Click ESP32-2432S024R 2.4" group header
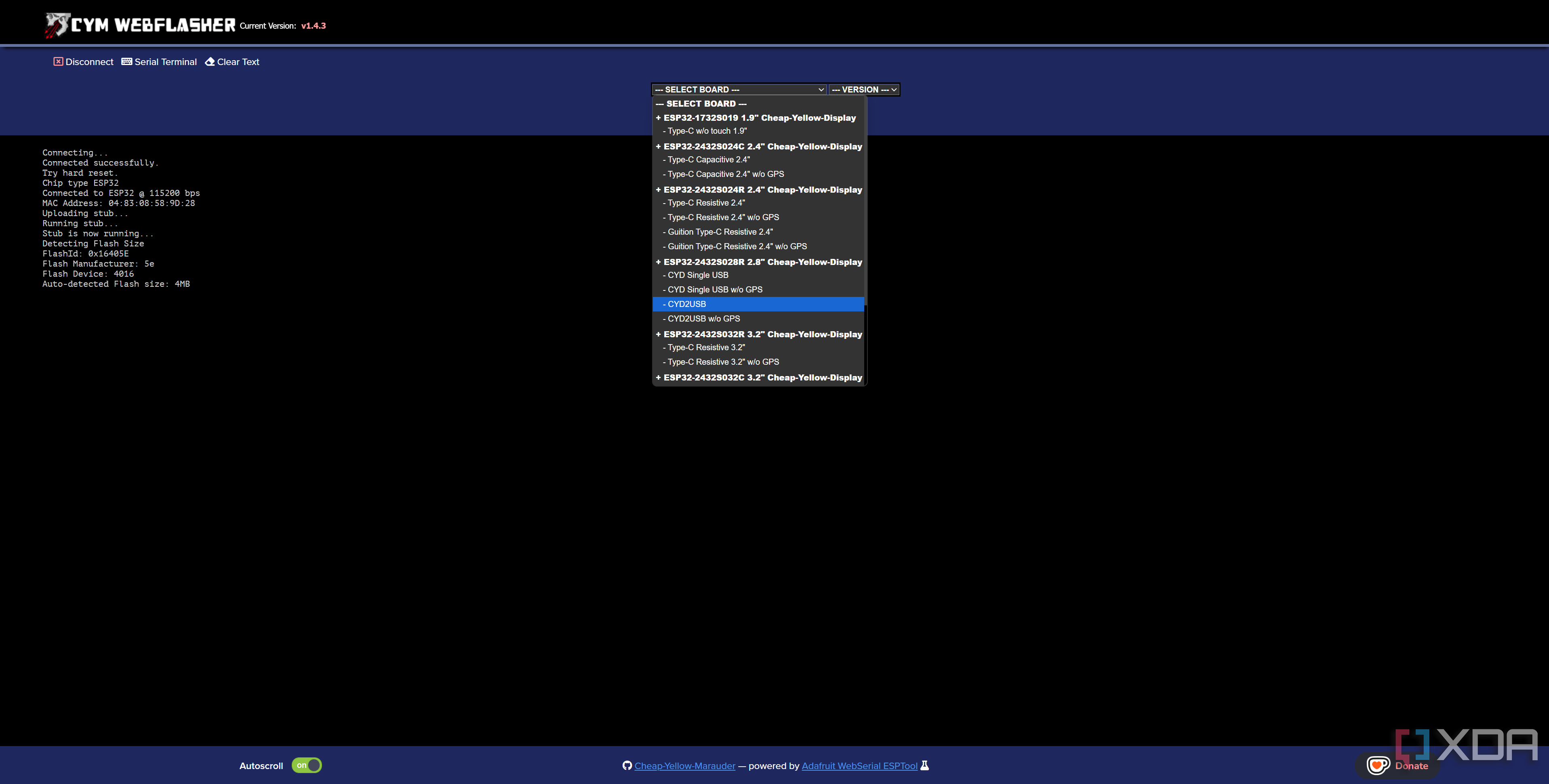 click(x=758, y=190)
